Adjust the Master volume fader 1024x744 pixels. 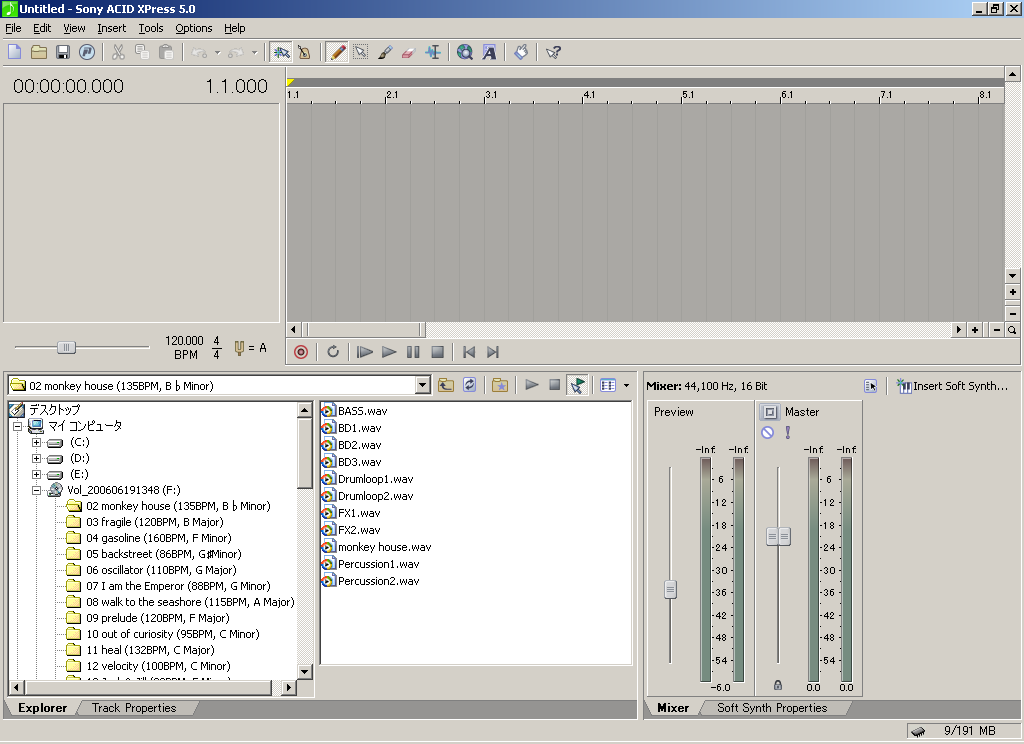point(778,537)
